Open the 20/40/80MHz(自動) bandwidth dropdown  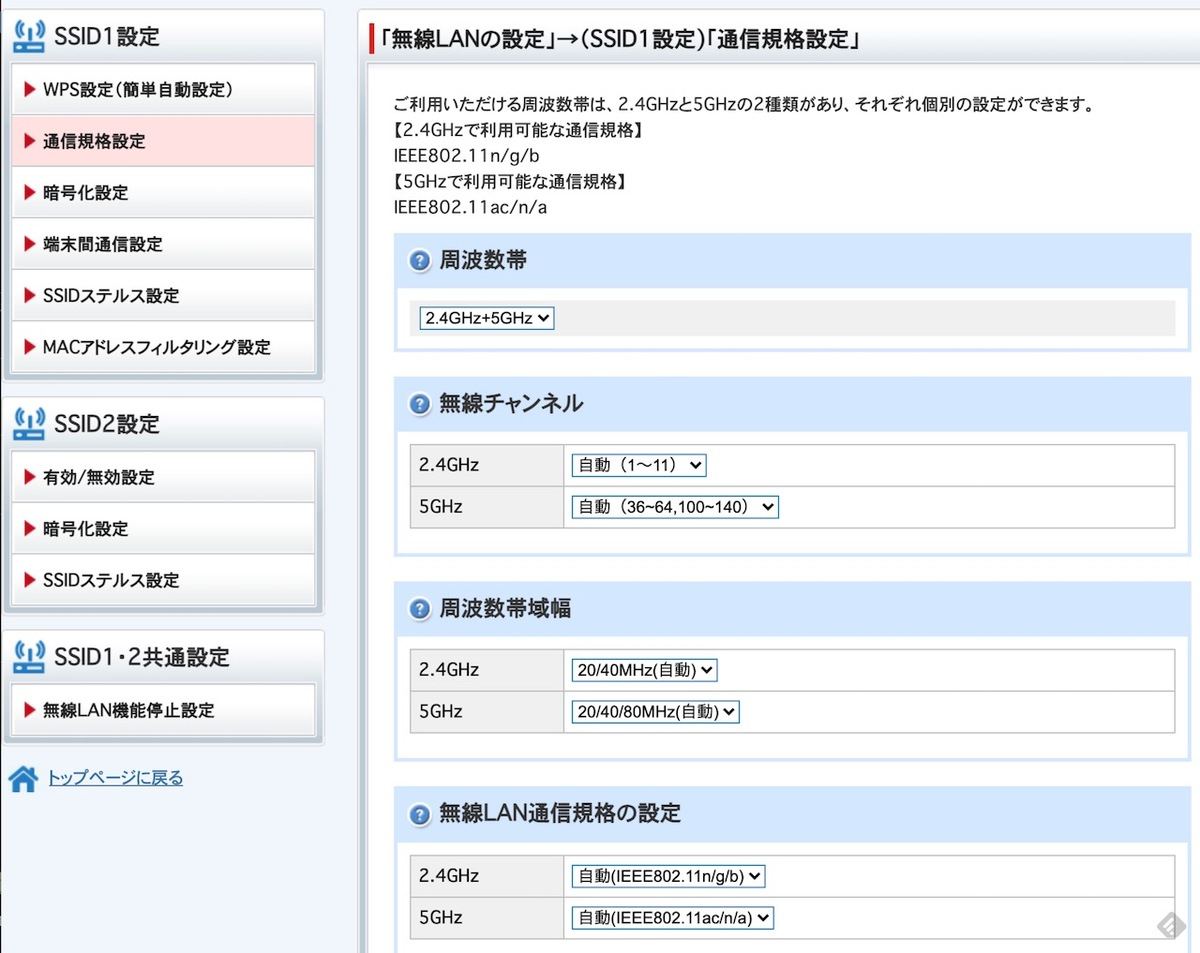tap(656, 712)
